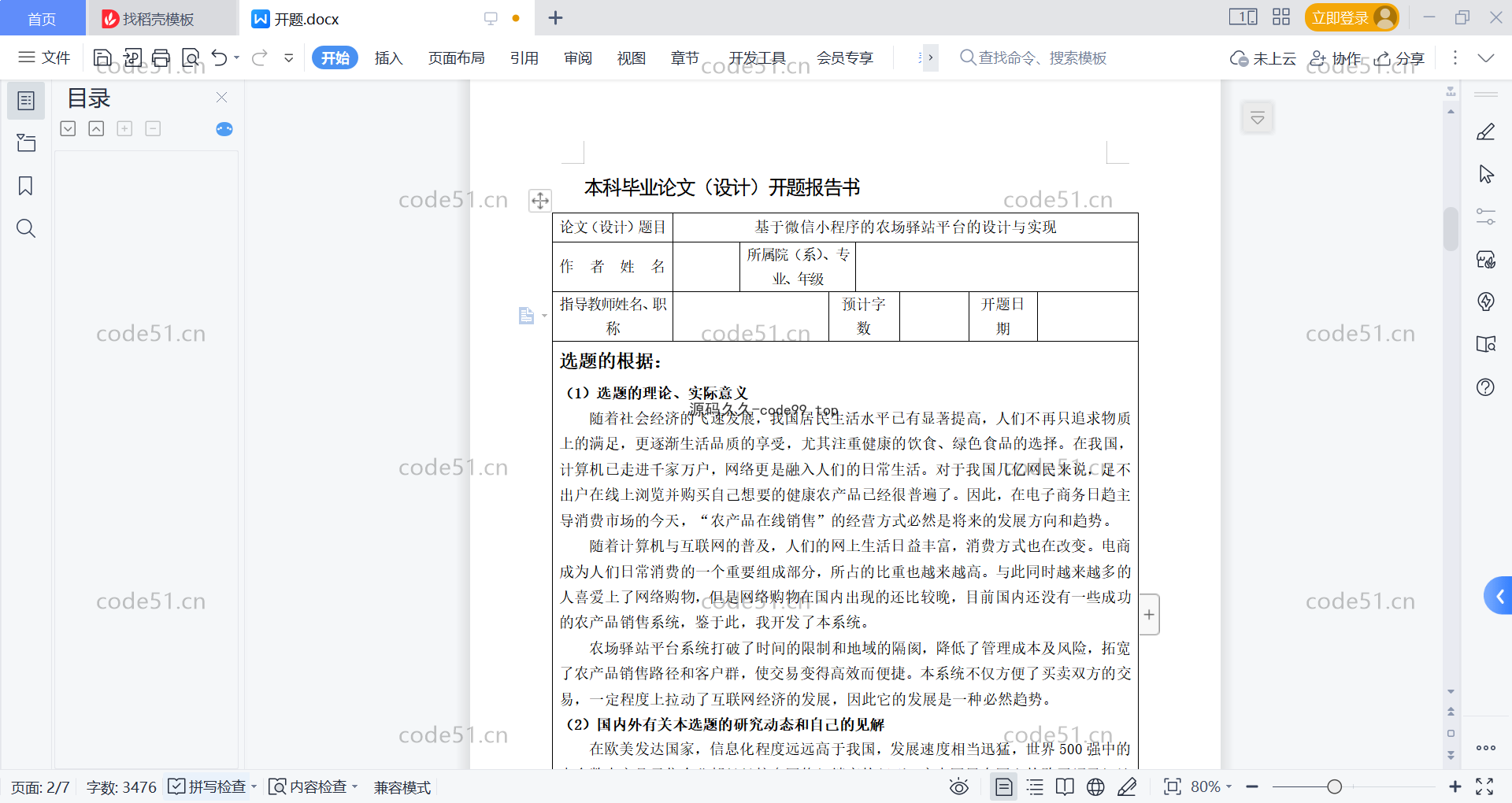Click the command search box 查找命令
Image resolution: width=1512 pixels, height=803 pixels.
1033,57
